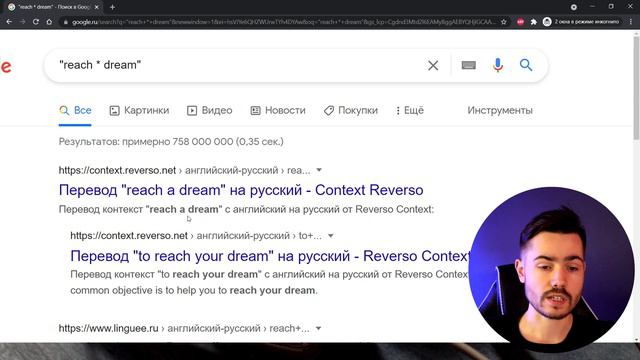The image size is (640, 360).
Task: Bookmark this page with star icon
Action: (x=504, y=22)
